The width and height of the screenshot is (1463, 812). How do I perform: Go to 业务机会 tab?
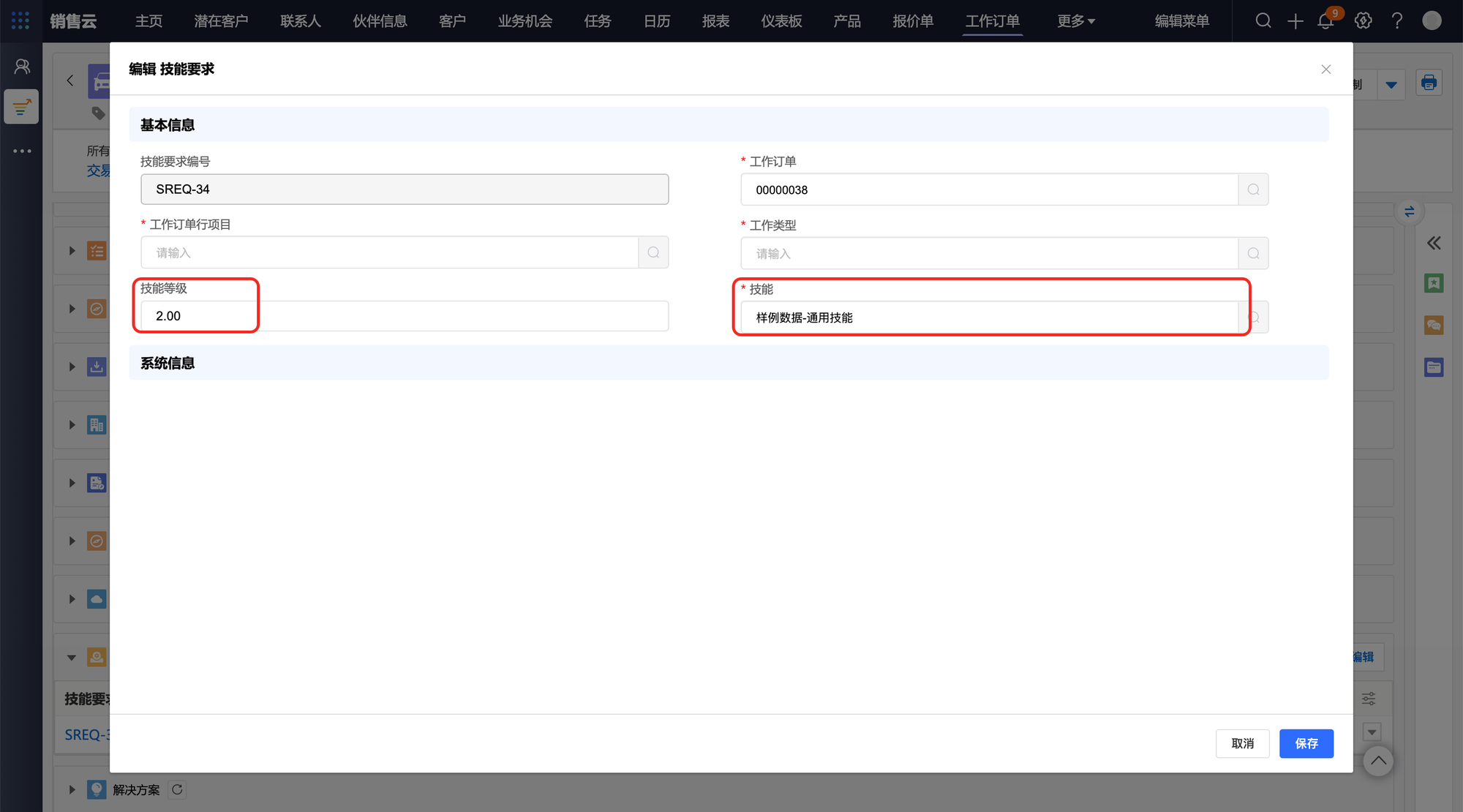point(524,21)
